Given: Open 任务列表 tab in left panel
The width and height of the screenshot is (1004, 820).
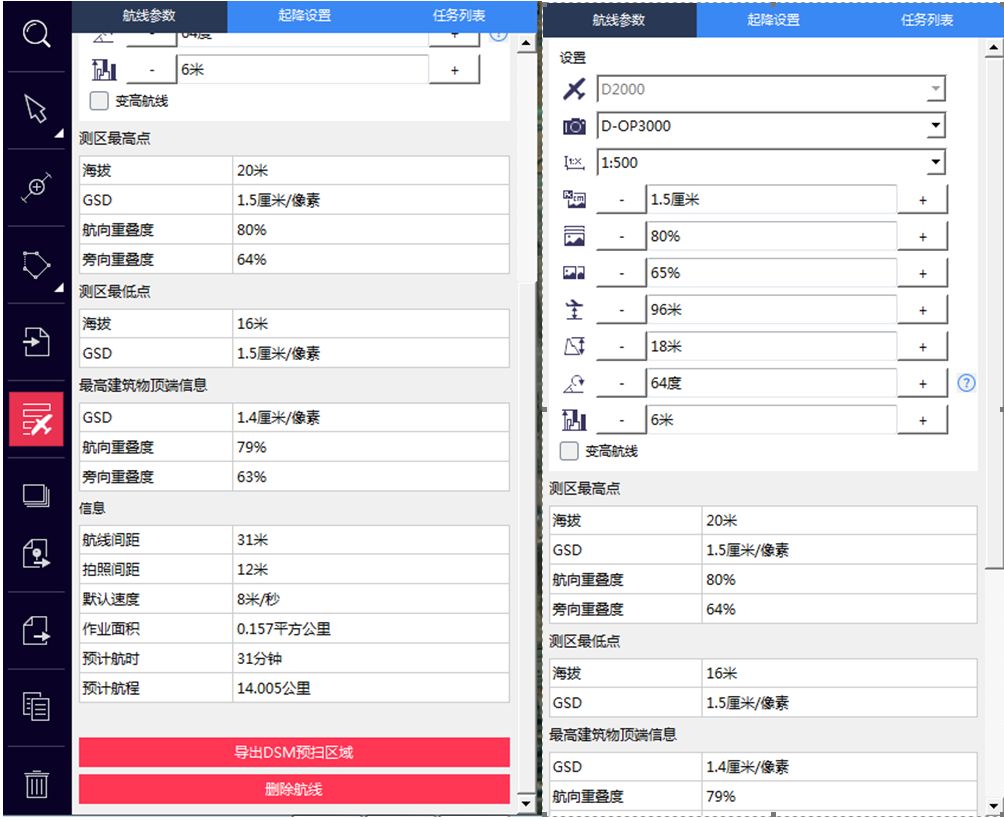Looking at the screenshot, I should pos(459,16).
